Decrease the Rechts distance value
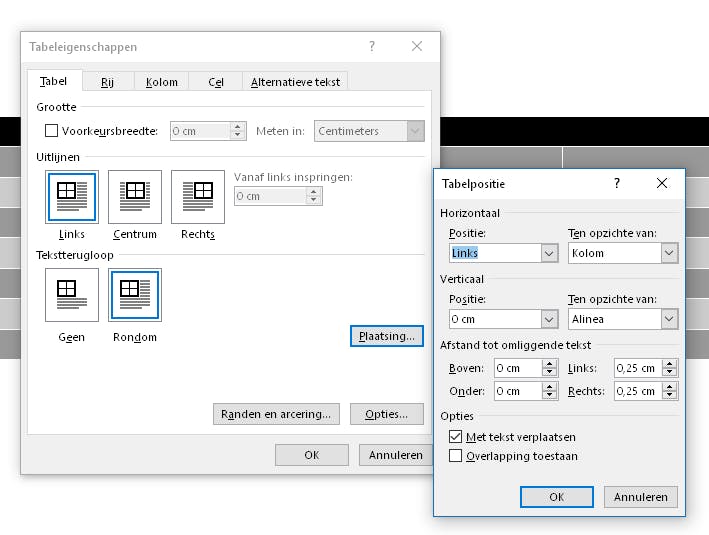This screenshot has height=535, width=709. coord(670,395)
